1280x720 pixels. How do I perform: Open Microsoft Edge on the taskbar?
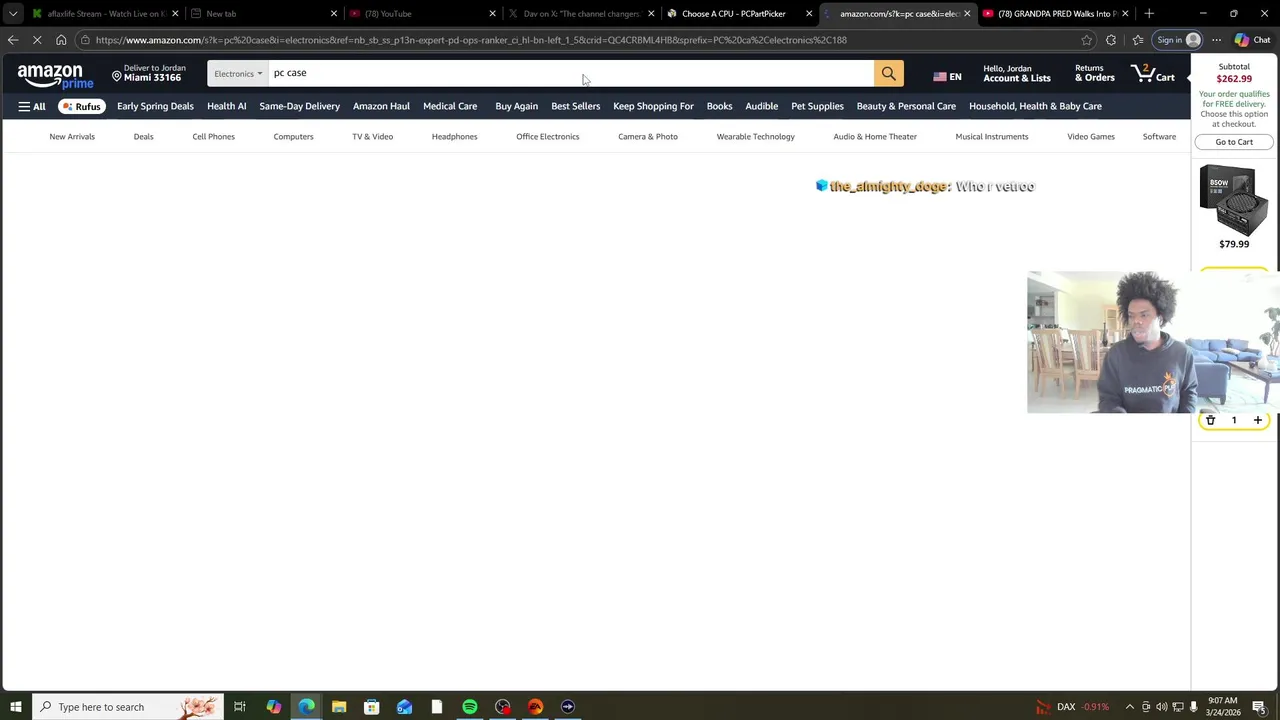pos(306,707)
